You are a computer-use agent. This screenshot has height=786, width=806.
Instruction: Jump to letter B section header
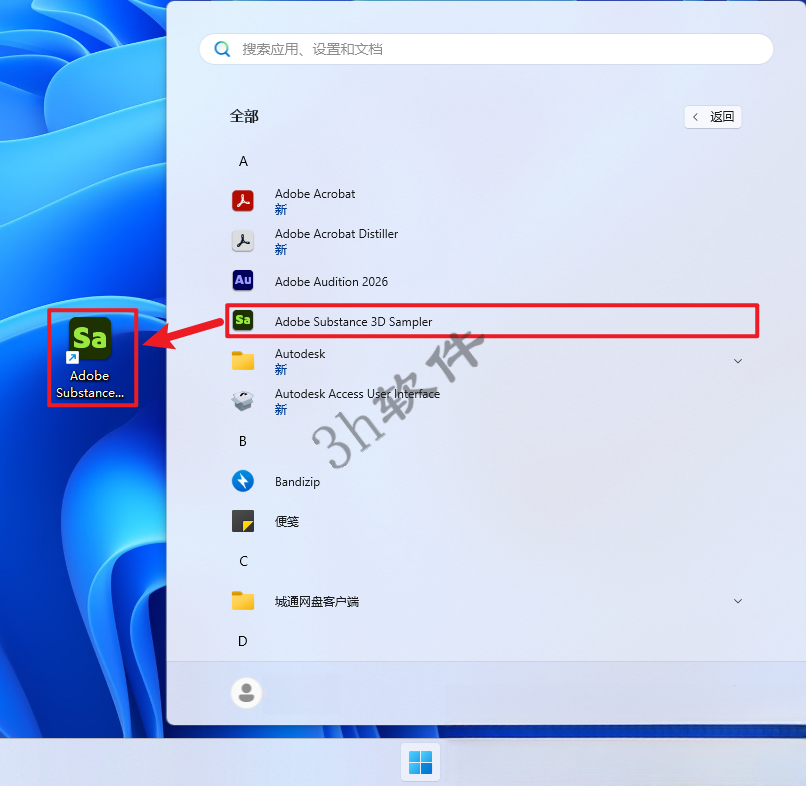point(243,441)
